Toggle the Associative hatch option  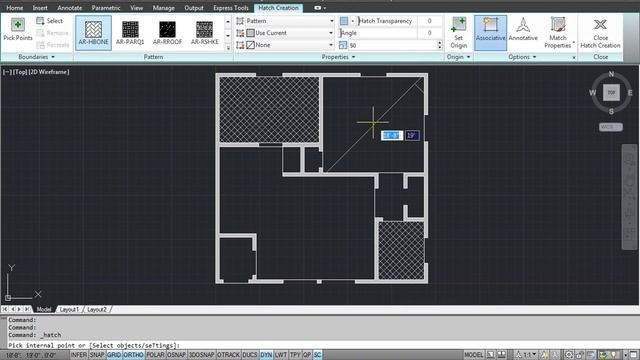pyautogui.click(x=490, y=33)
